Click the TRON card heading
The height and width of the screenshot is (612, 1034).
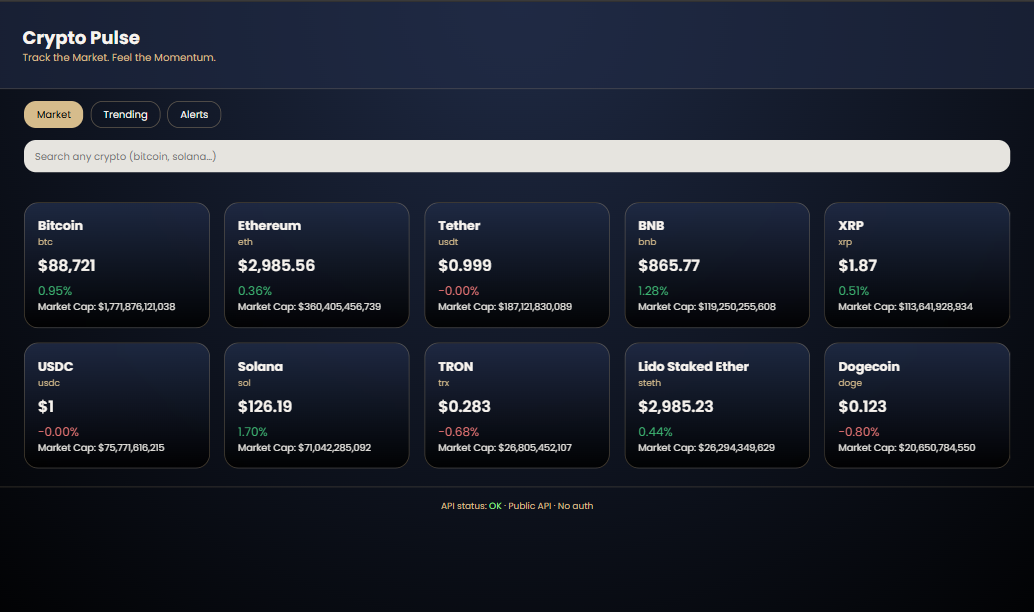456,367
